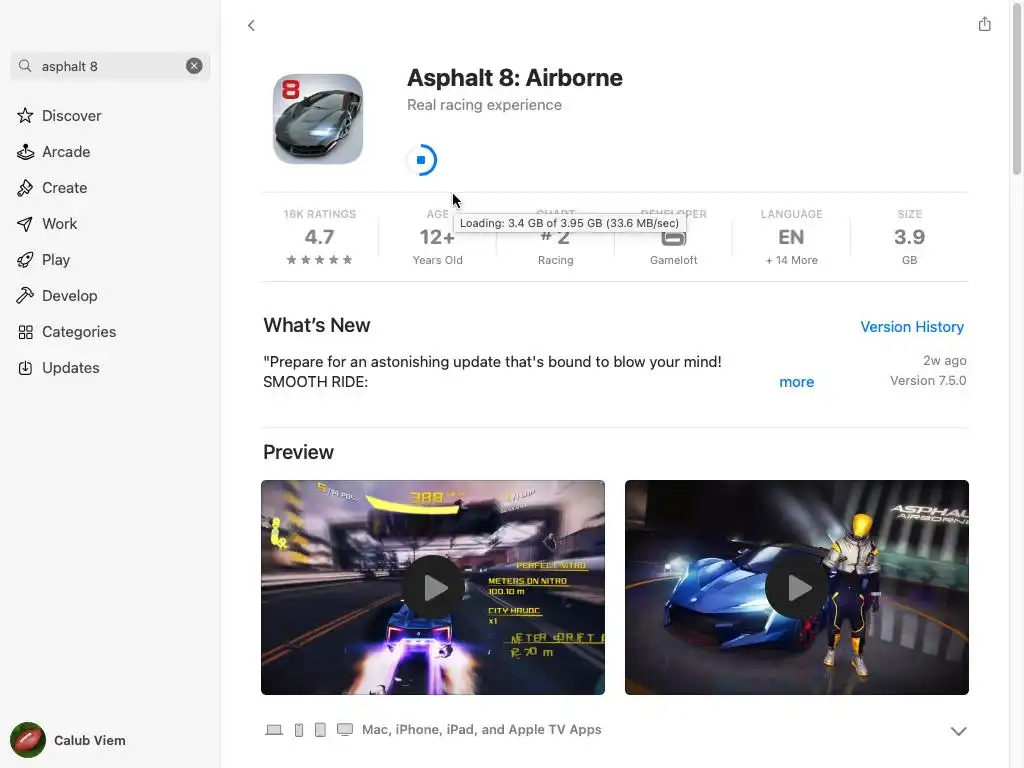Viewport: 1024px width, 768px height.
Task: Expand the device compatibility chevron
Action: (x=958, y=731)
